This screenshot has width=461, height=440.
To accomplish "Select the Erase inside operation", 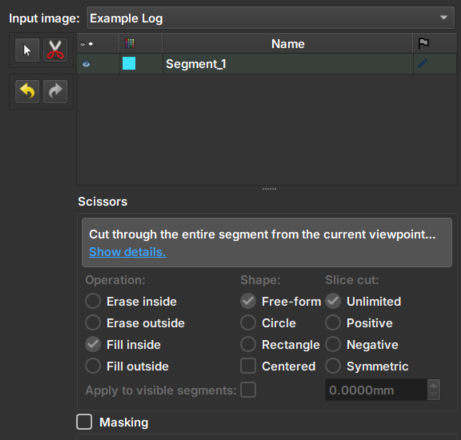I will [x=131, y=301].
